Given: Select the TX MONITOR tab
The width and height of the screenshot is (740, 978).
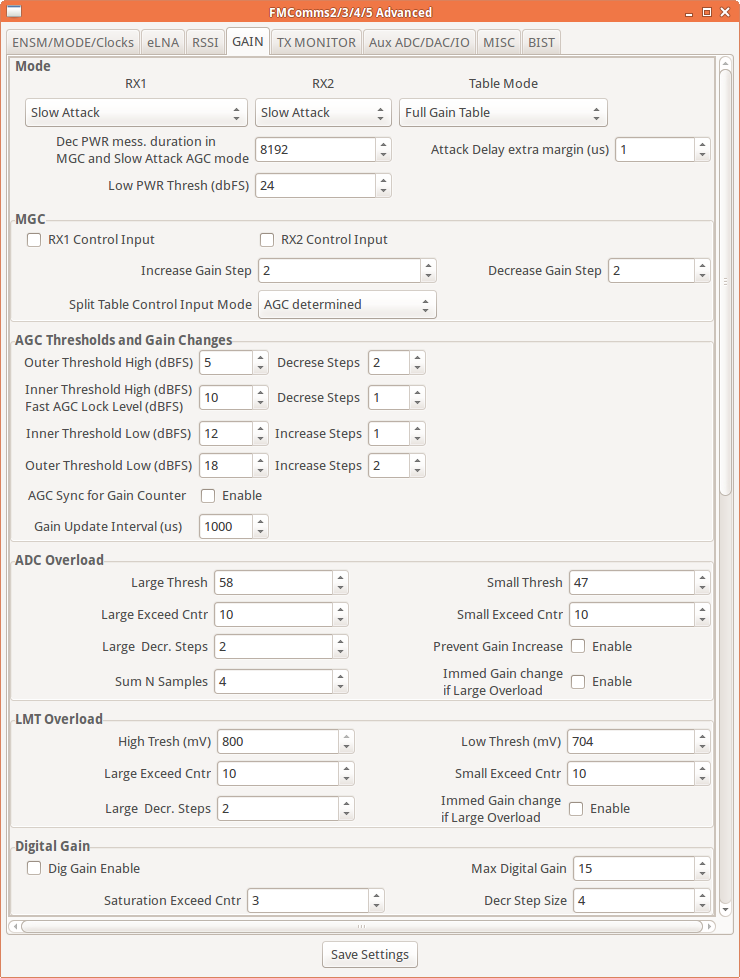Looking at the screenshot, I should (x=316, y=42).
